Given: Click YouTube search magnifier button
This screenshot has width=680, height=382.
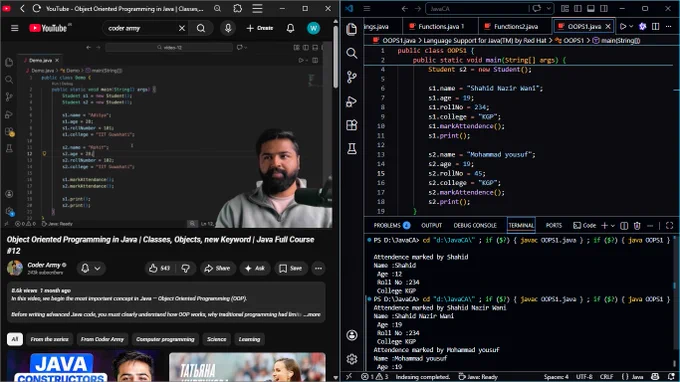Looking at the screenshot, I should 201,28.
